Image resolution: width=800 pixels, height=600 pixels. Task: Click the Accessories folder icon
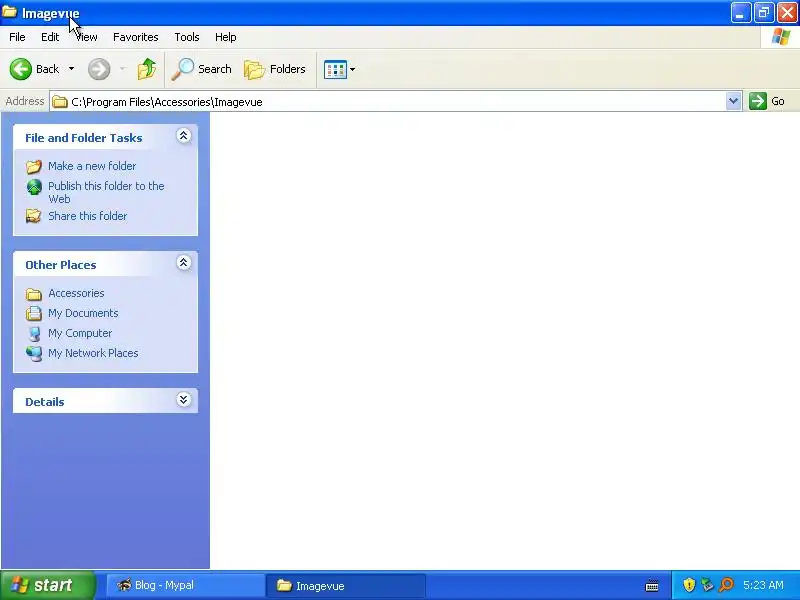pyautogui.click(x=34, y=294)
